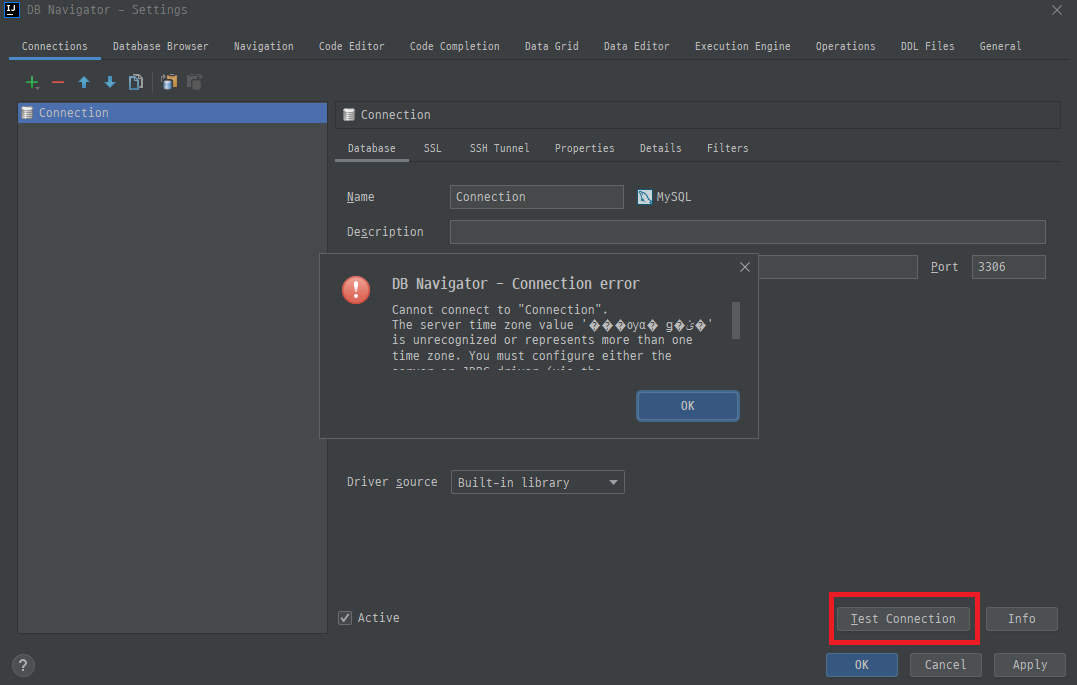
Task: Open the Code Editor tab
Action: [x=351, y=46]
